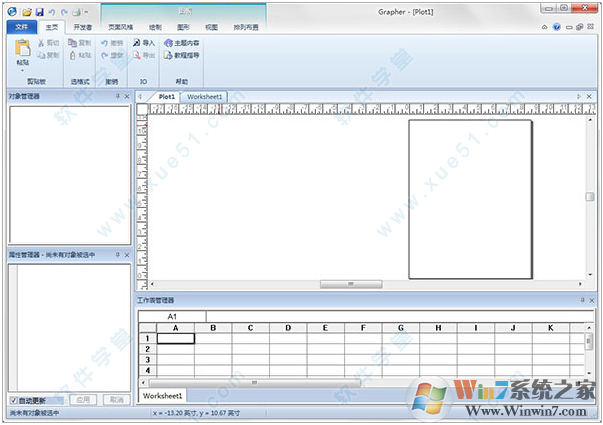
Task: Select the Home ribbon tab
Action: 52,27
